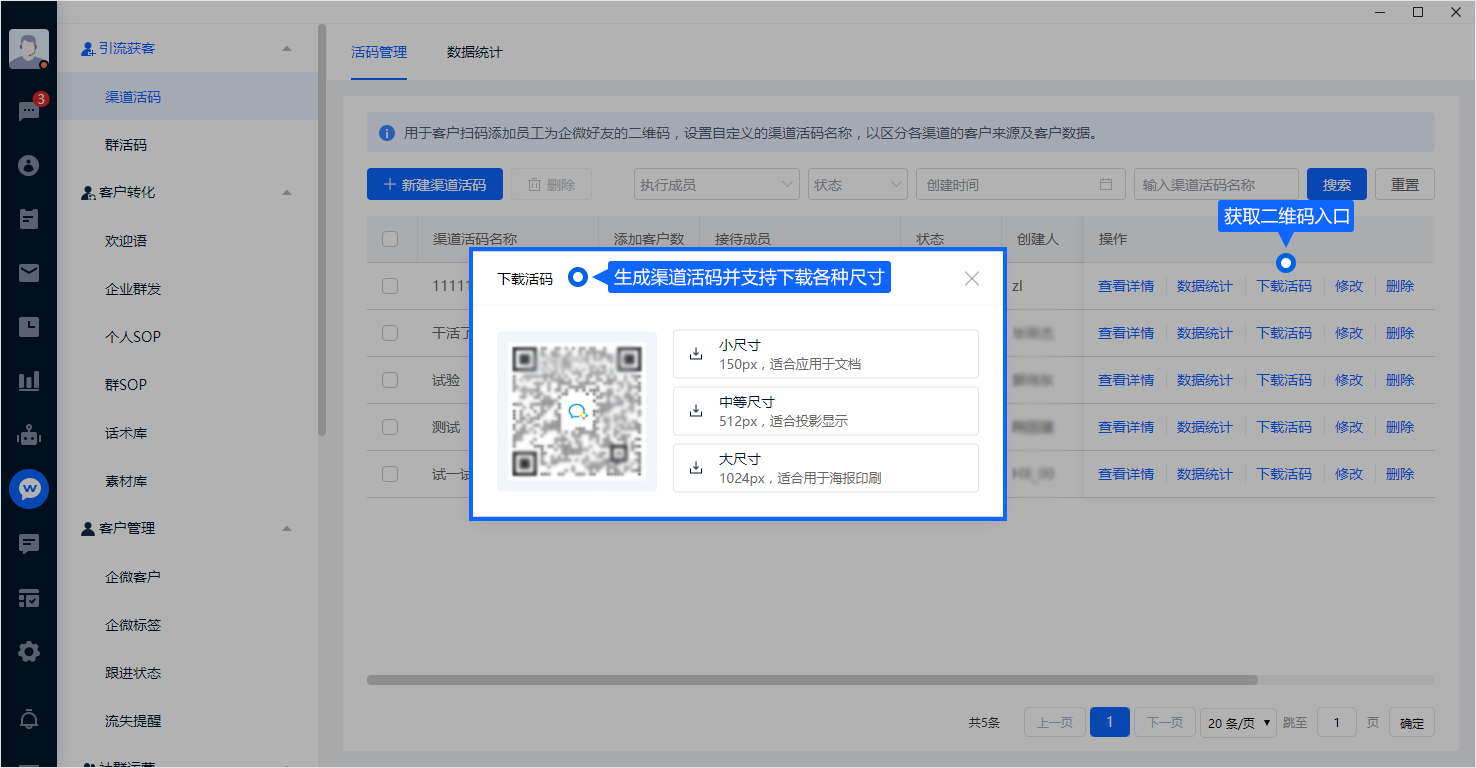This screenshot has width=1476, height=768.
Task: Click the robot icon in left sidebar
Action: tap(28, 435)
